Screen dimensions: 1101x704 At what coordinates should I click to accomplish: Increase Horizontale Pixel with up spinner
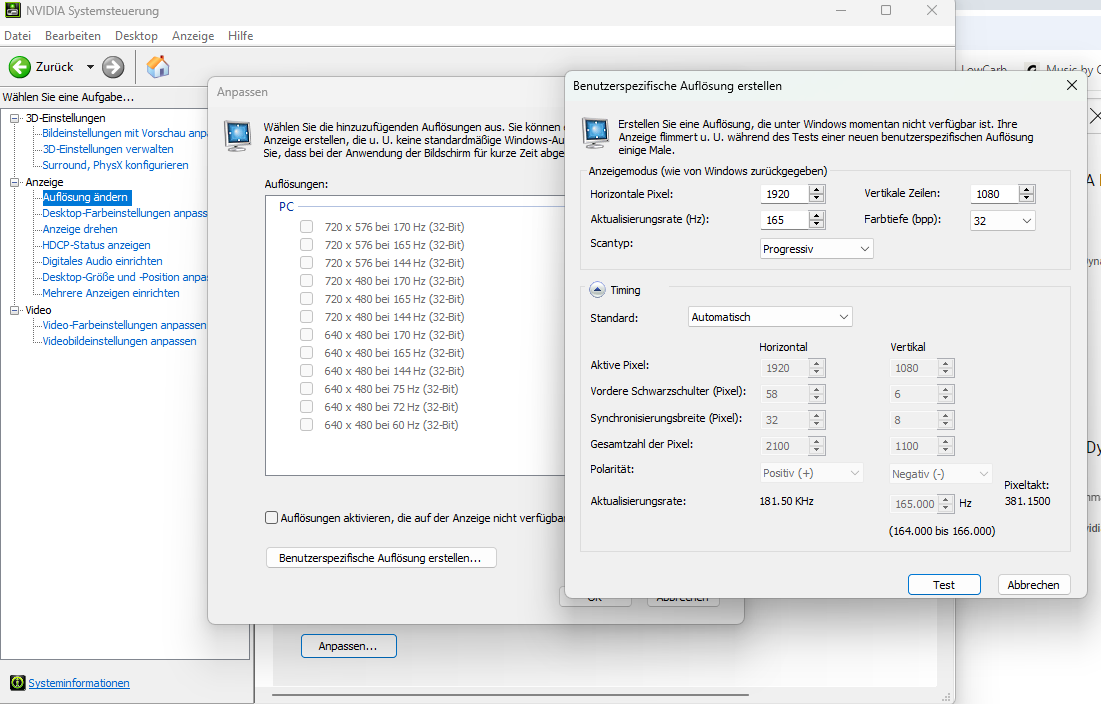(x=817, y=190)
